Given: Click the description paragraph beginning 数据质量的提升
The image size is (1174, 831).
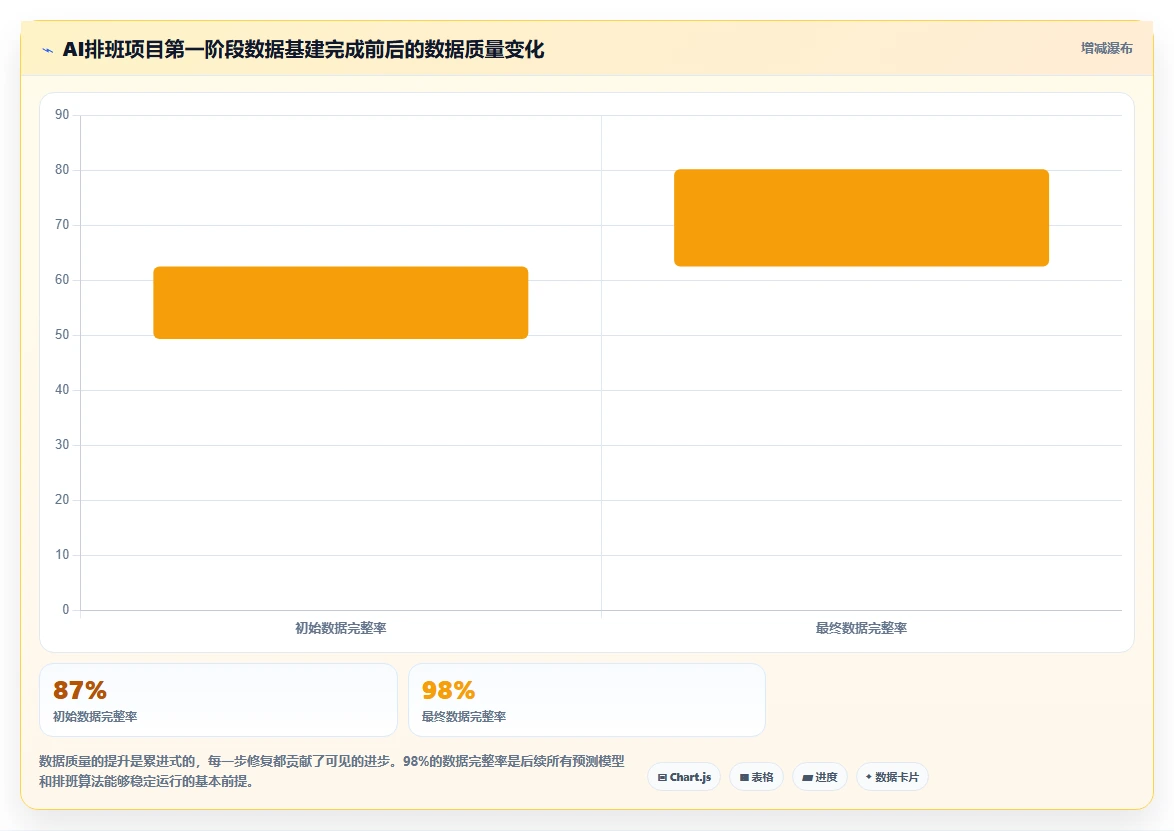Looking at the screenshot, I should (332, 771).
